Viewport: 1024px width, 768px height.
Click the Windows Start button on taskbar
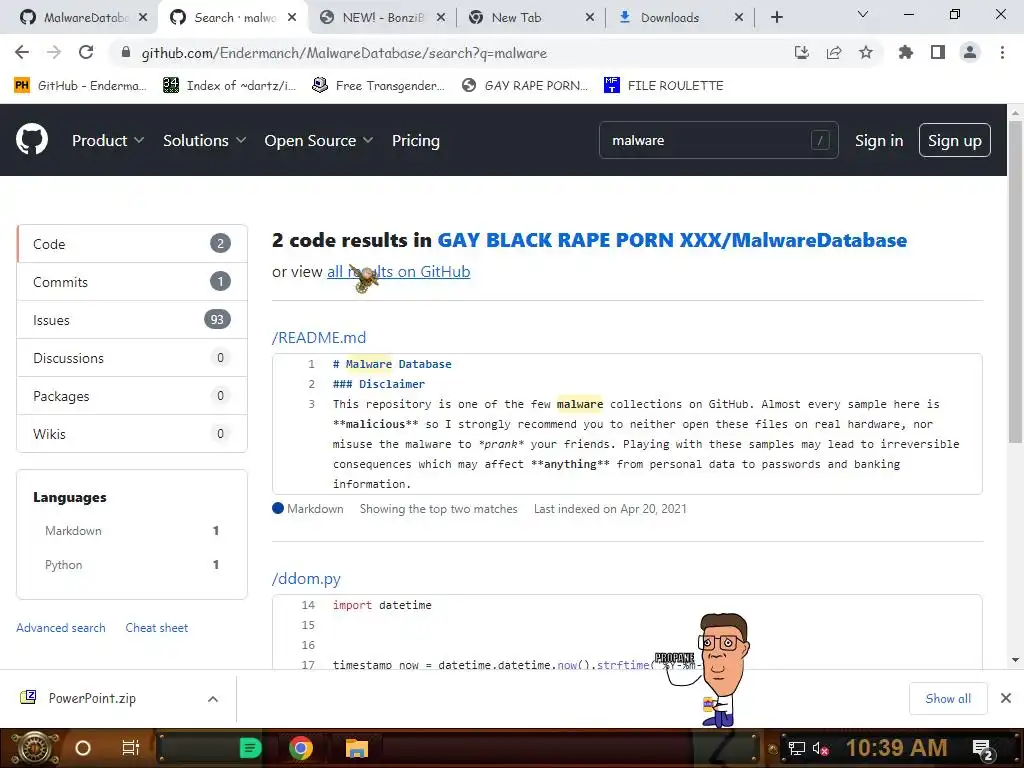[x=34, y=748]
